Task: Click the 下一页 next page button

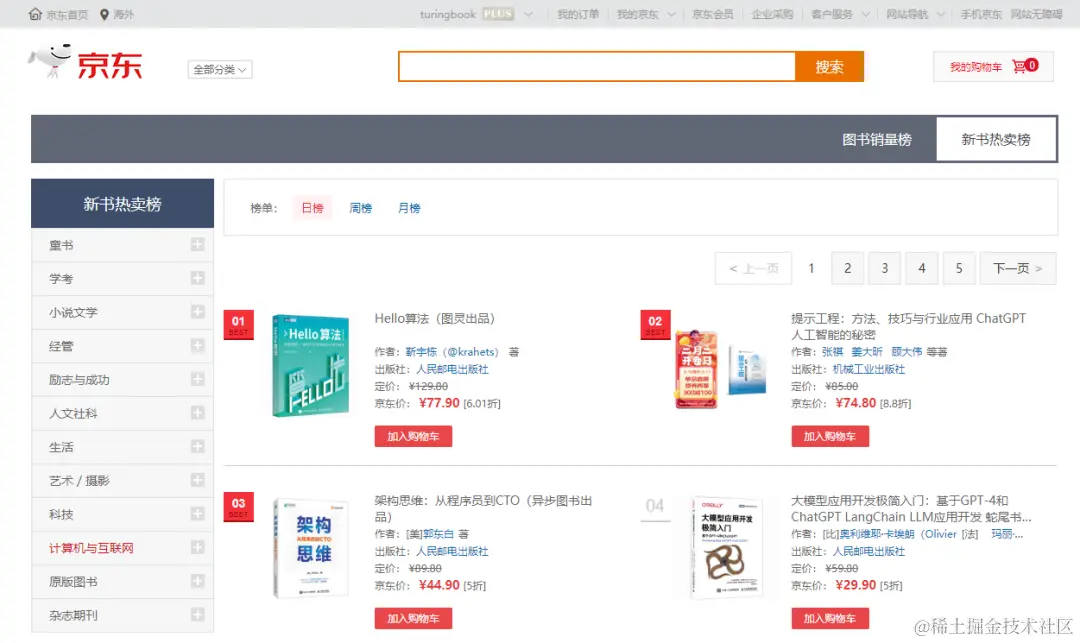Action: tap(1017, 268)
